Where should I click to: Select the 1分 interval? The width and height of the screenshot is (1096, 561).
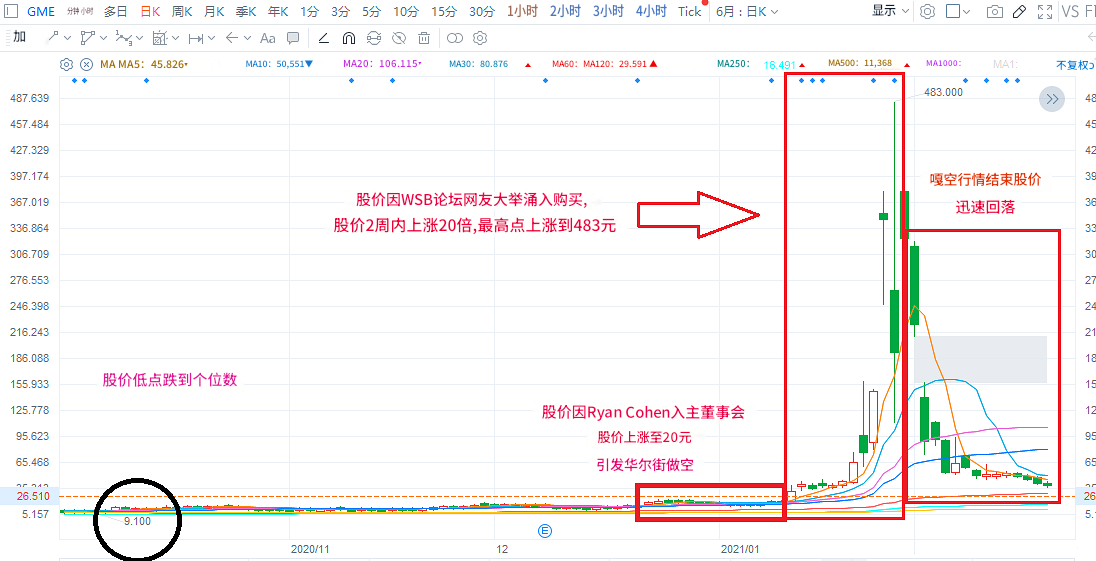click(x=309, y=11)
